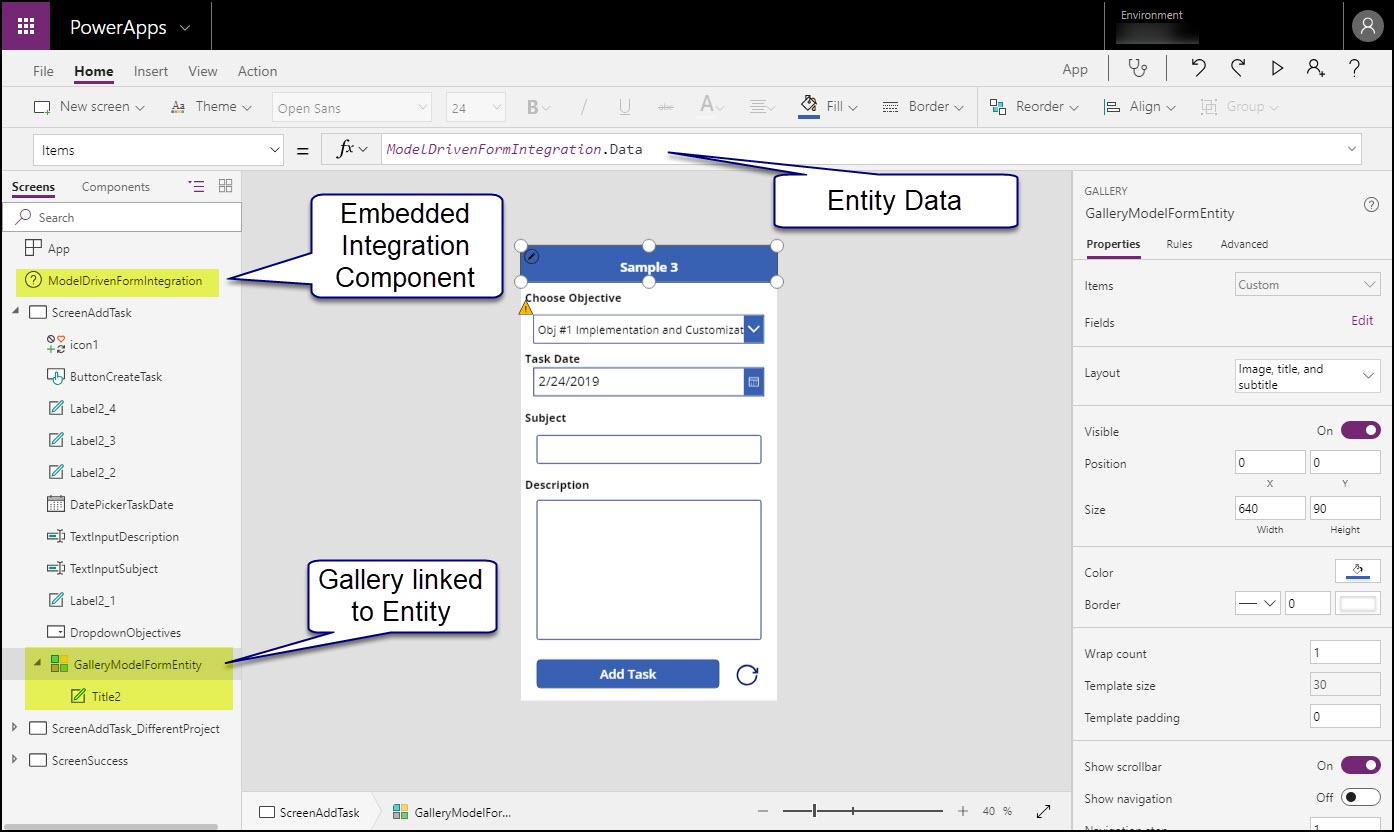Toggle the Visible switch off
The height and width of the screenshot is (832, 1394).
[x=1360, y=430]
